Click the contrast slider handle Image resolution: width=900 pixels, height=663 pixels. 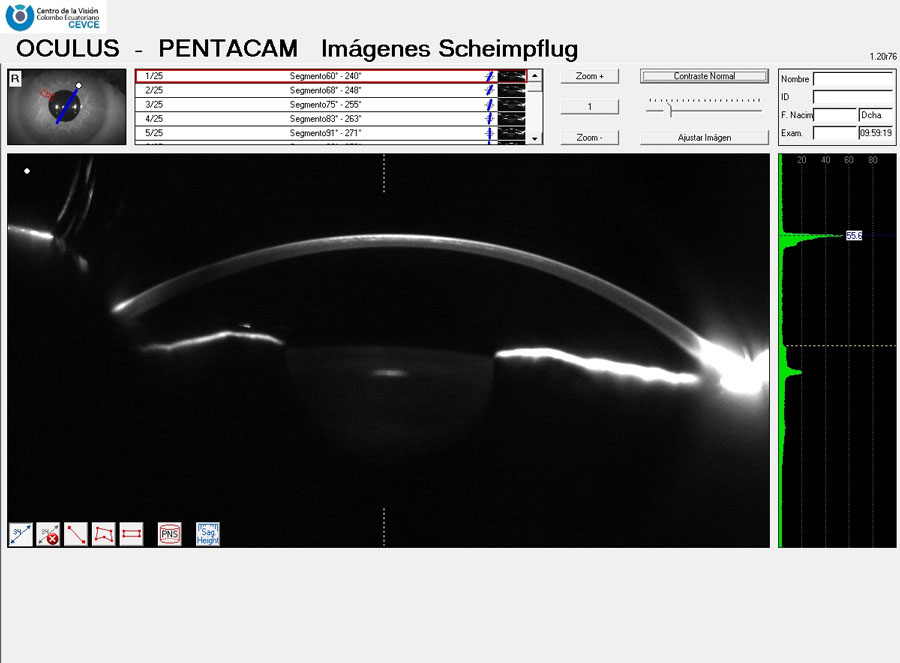click(x=671, y=111)
